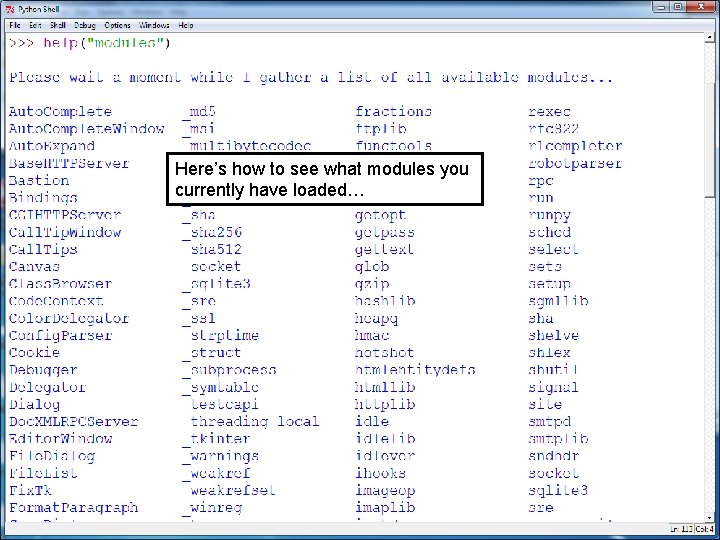The height and width of the screenshot is (540, 720).
Task: Open the Options menu
Action: tap(117, 25)
